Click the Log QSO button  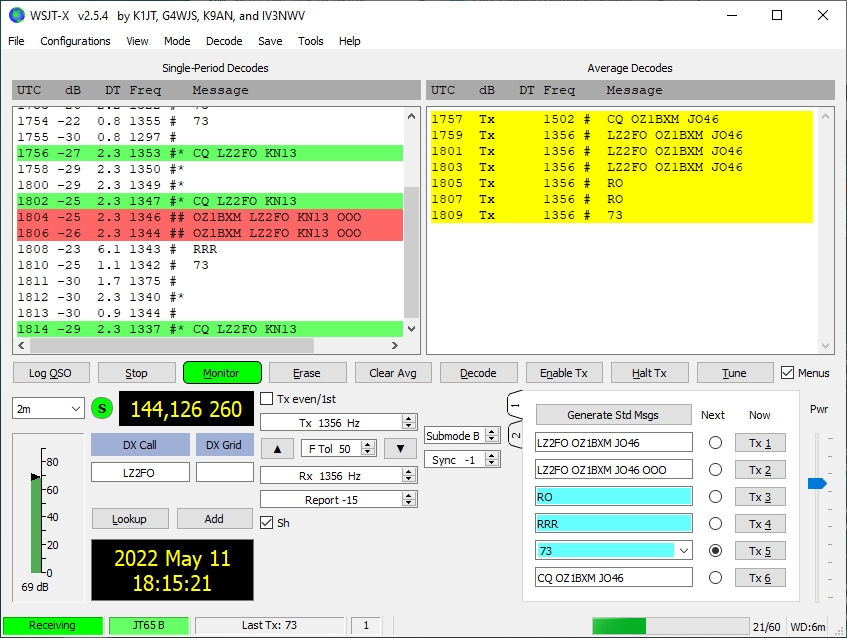point(50,373)
